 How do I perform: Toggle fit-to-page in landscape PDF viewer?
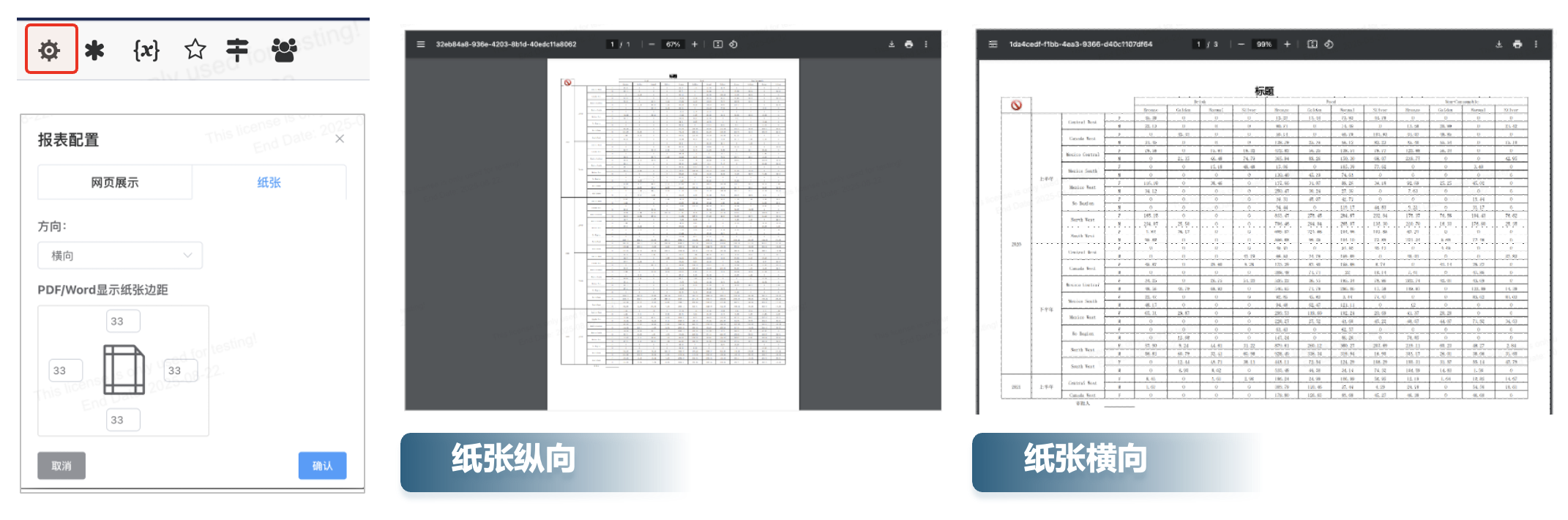[1312, 45]
